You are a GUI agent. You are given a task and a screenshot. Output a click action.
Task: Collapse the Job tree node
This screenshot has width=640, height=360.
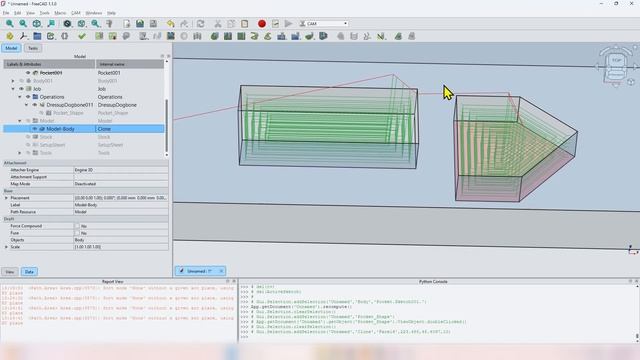click(13, 89)
